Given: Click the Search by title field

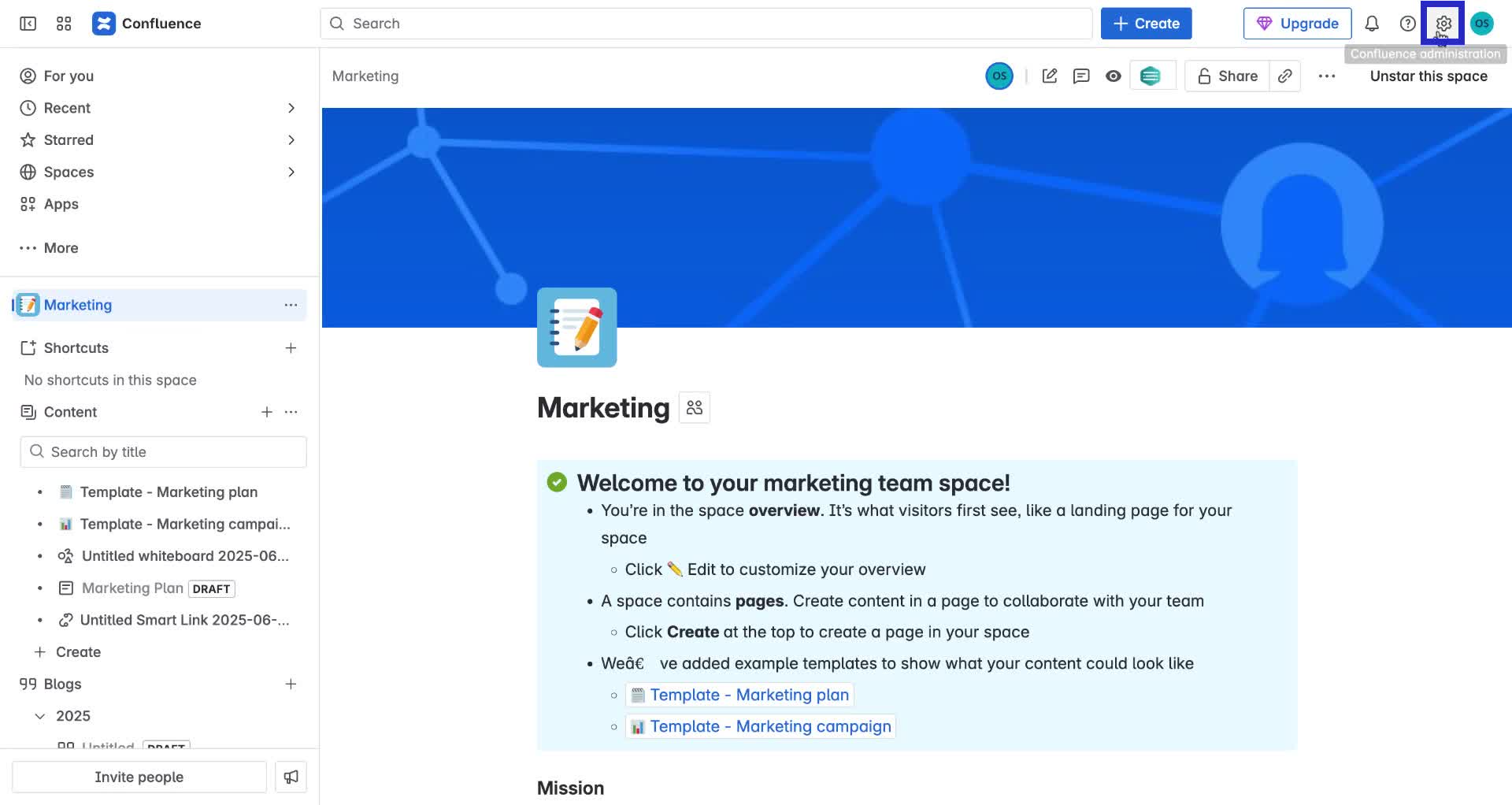Looking at the screenshot, I should [x=163, y=452].
